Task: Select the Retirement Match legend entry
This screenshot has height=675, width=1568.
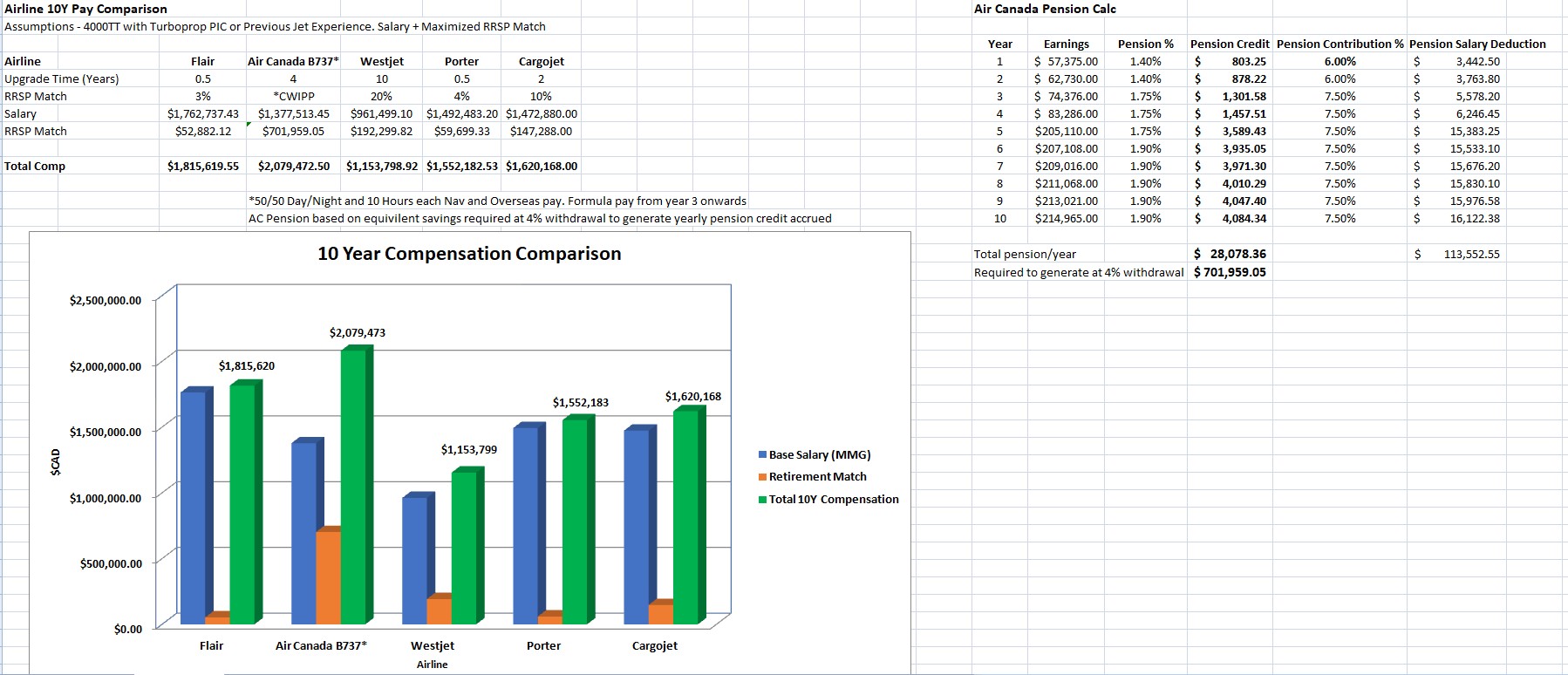Action: 812,476
